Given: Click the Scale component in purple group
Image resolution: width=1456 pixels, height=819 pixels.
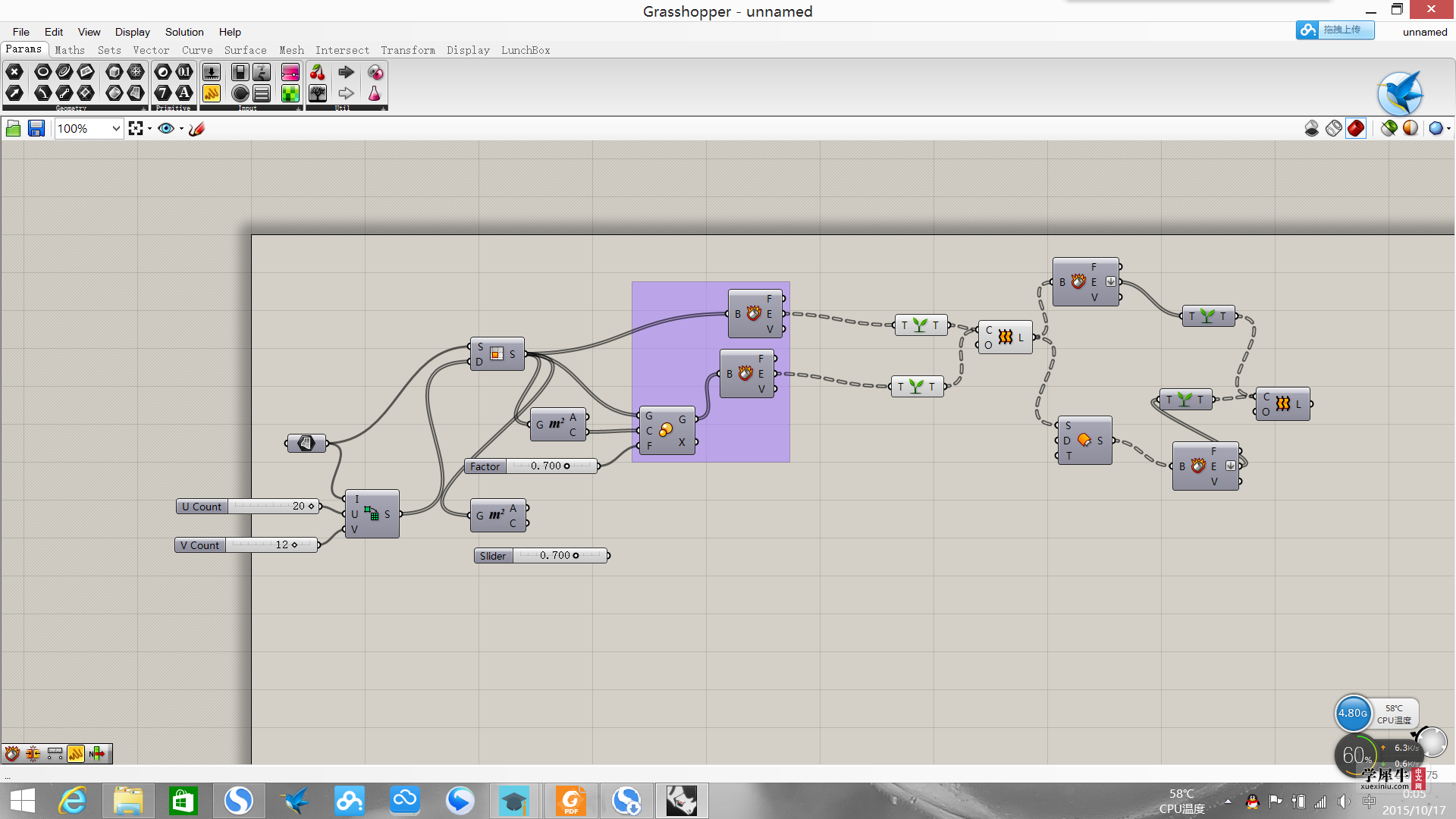Looking at the screenshot, I should (666, 431).
